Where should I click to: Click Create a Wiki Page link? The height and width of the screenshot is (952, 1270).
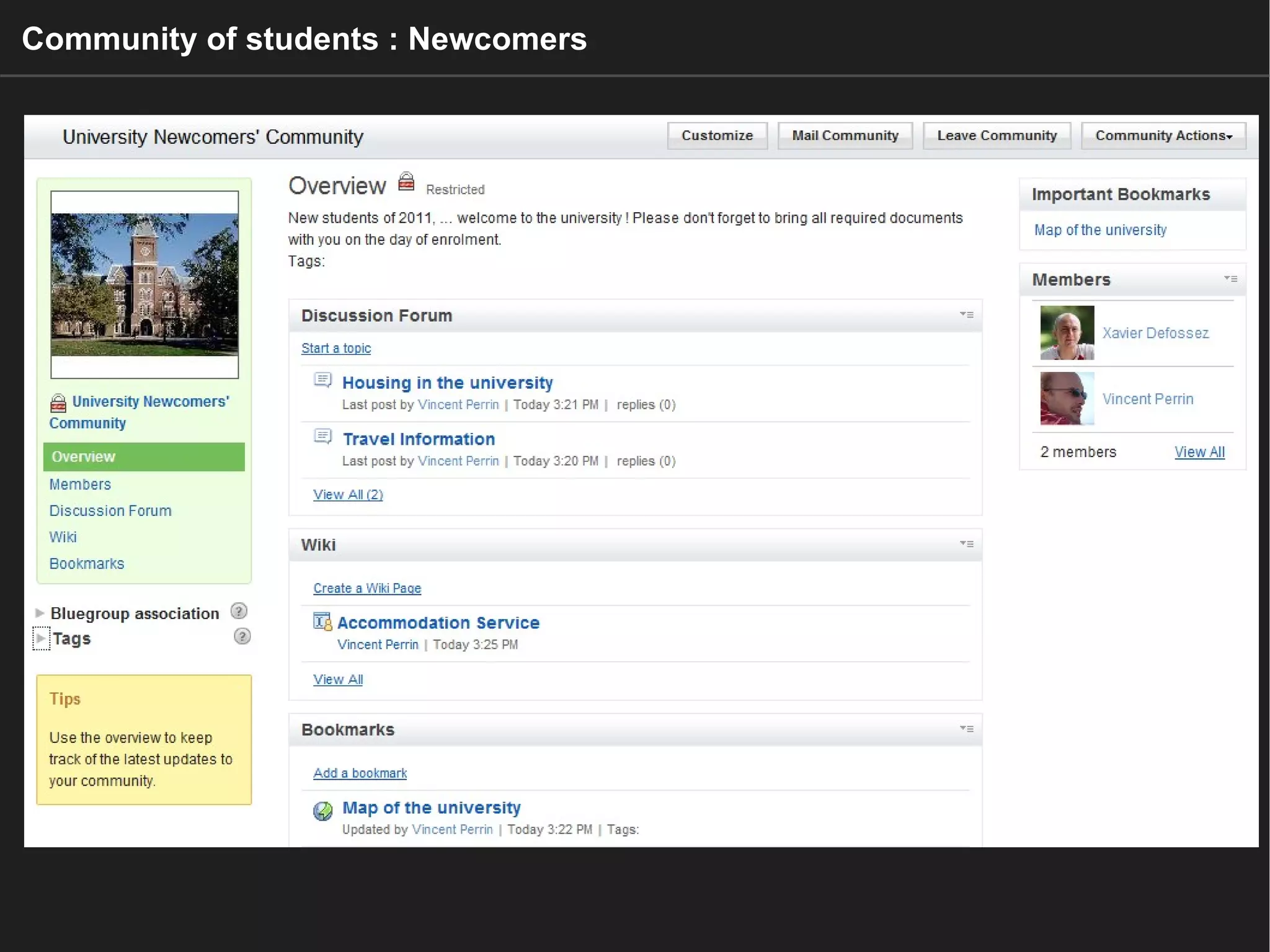pos(367,589)
